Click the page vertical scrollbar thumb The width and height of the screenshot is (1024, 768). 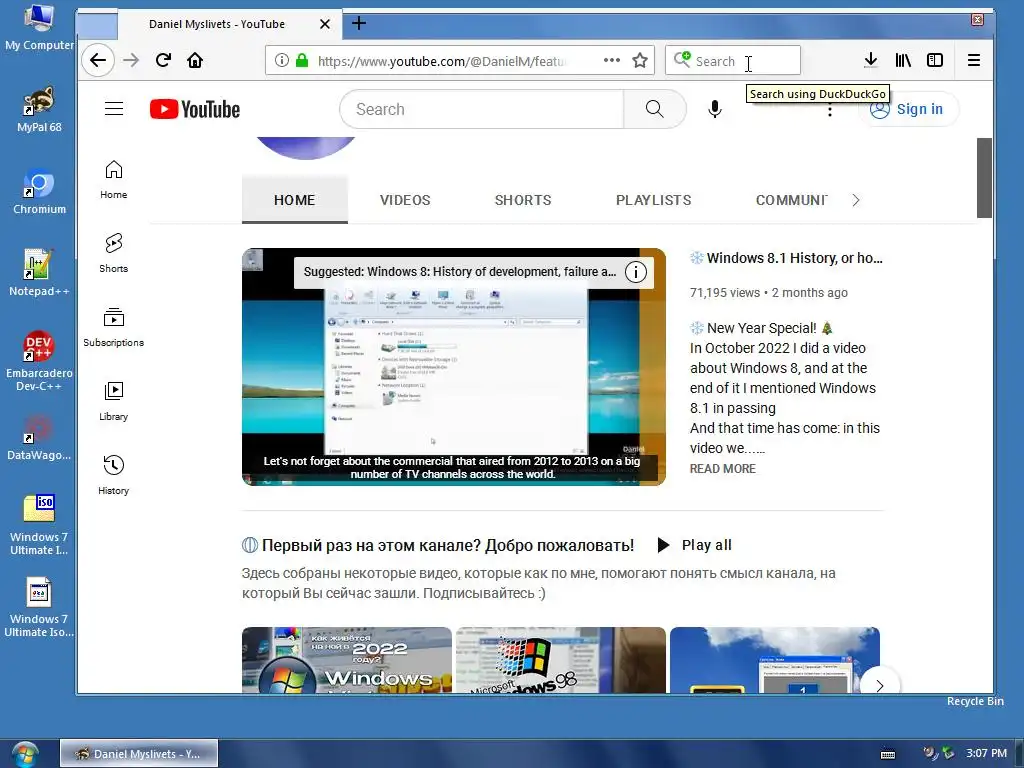[x=984, y=178]
